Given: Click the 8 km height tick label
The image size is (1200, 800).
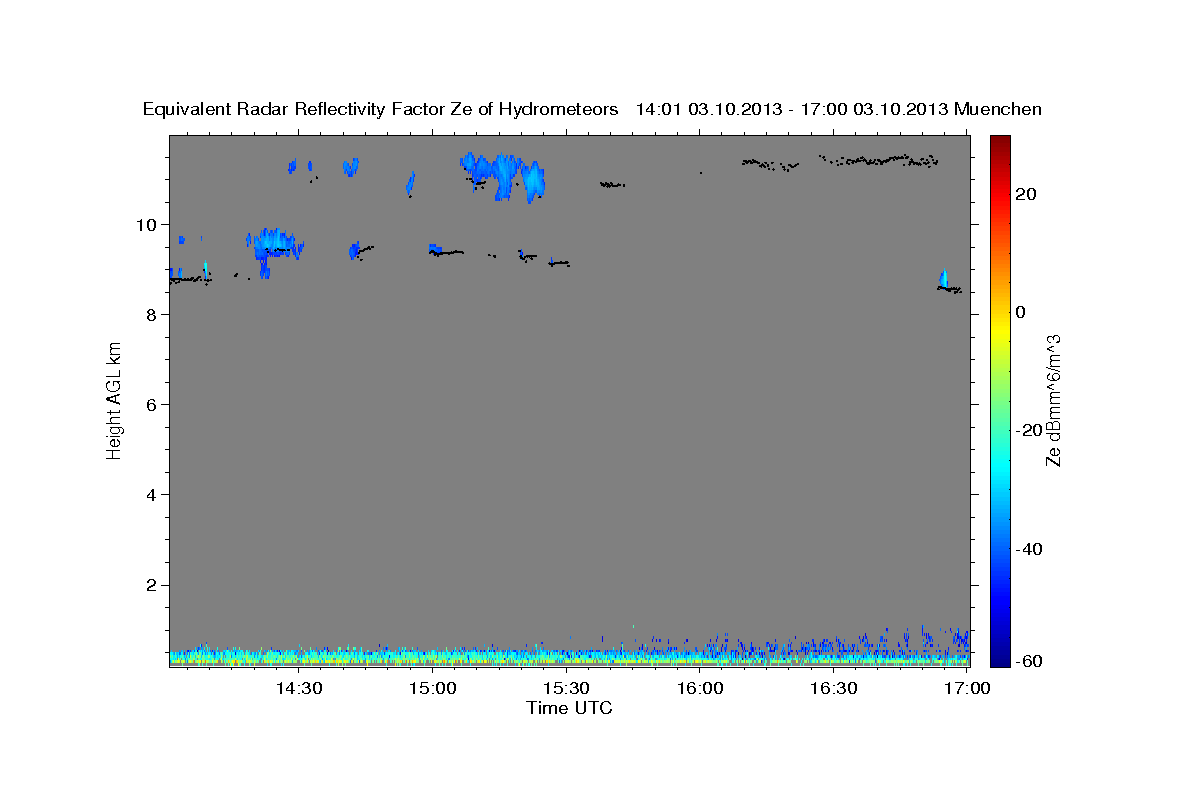Looking at the screenshot, I should [154, 314].
